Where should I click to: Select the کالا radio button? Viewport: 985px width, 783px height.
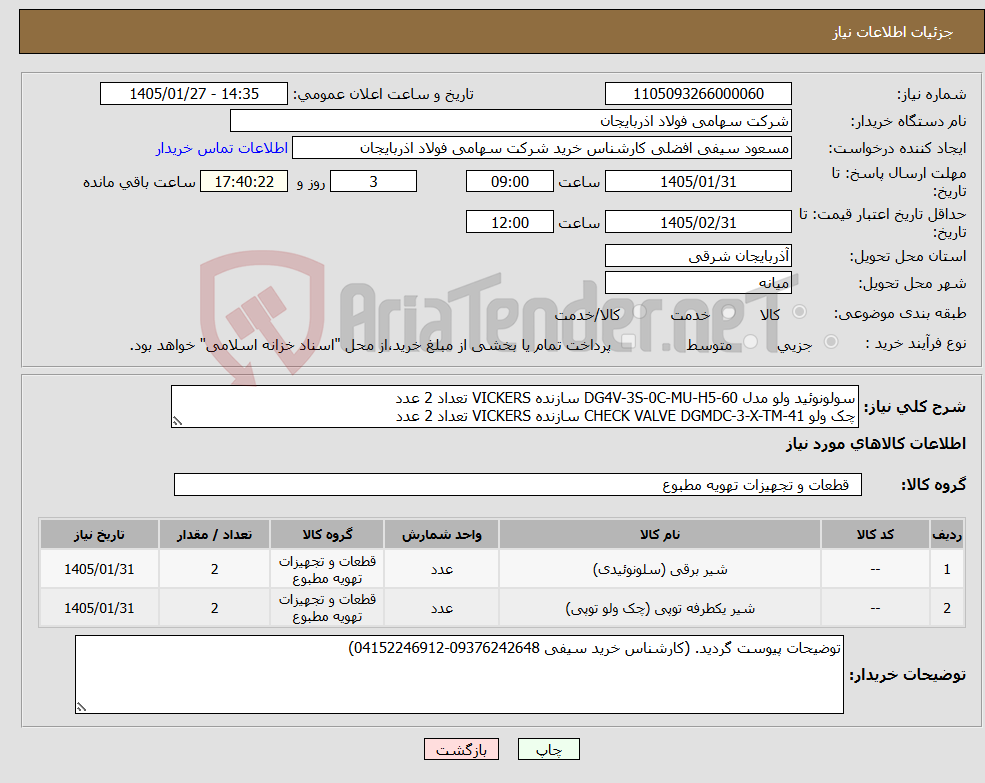pos(800,312)
